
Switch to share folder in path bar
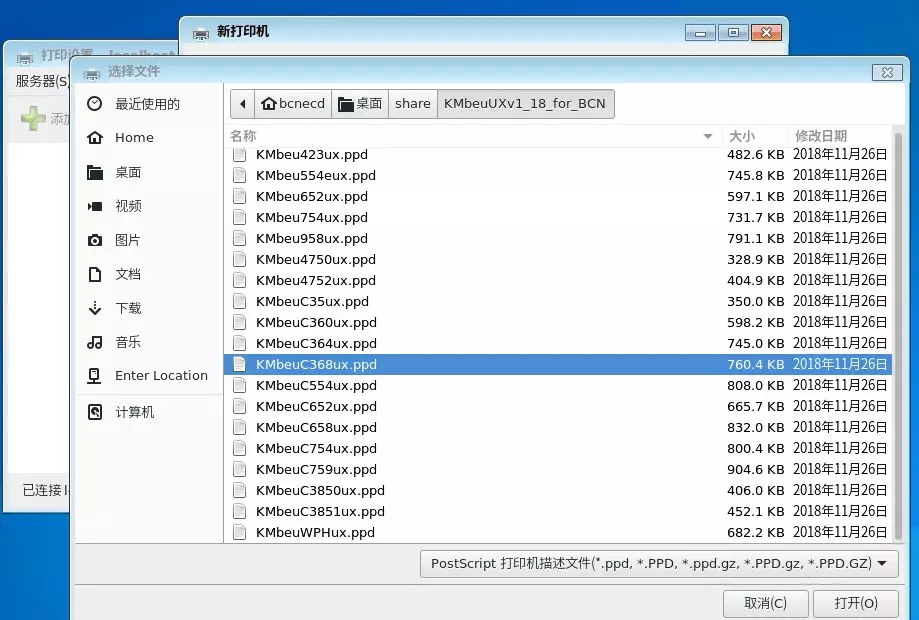point(413,104)
